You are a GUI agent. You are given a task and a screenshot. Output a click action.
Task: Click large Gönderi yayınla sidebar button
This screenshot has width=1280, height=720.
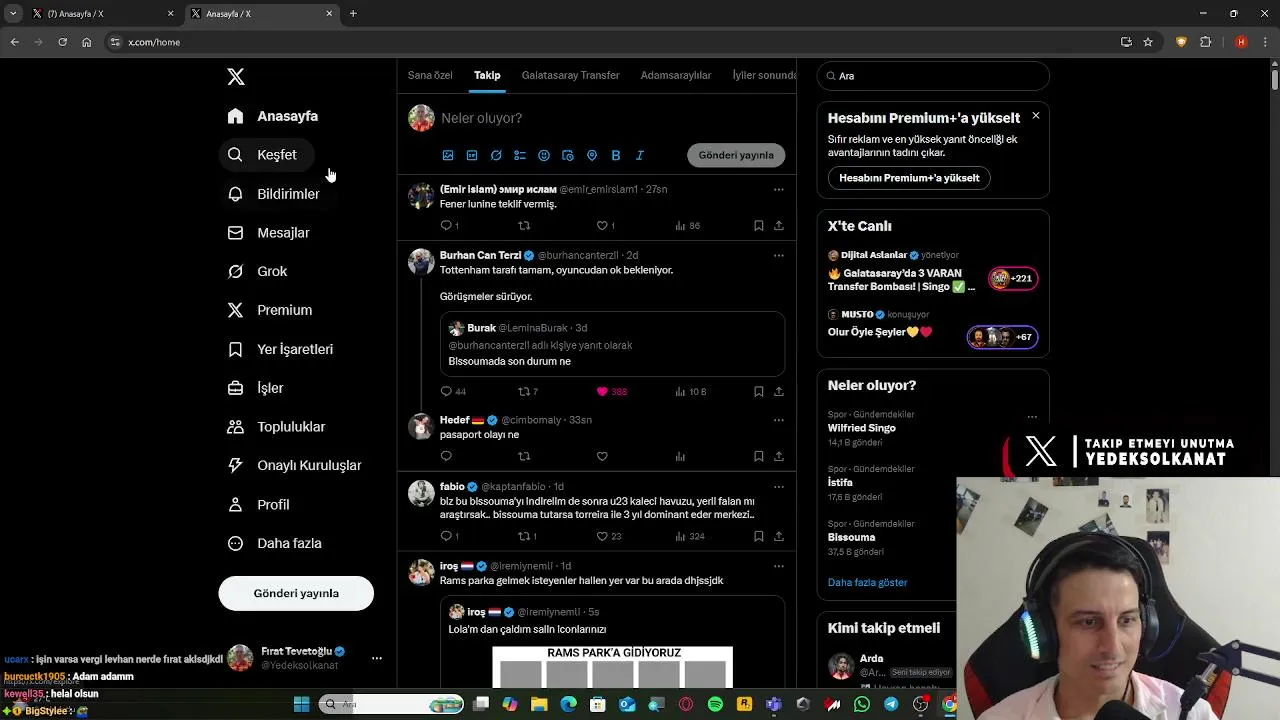pos(296,593)
